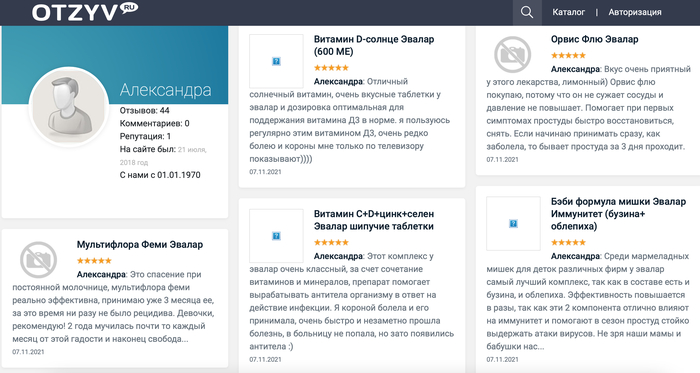700x373 pixels.
Task: Click the no-photo icon for Орвис Флю
Action: tap(512, 54)
